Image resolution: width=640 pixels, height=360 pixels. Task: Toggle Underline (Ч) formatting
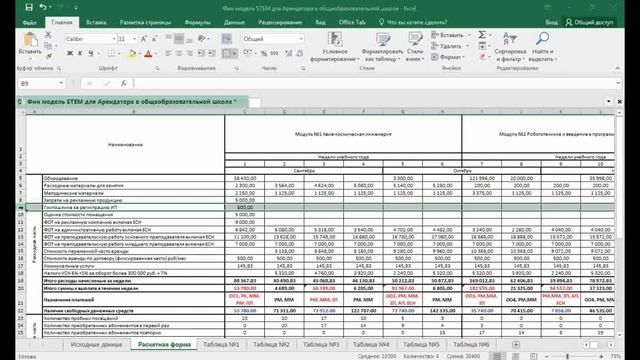coord(91,53)
